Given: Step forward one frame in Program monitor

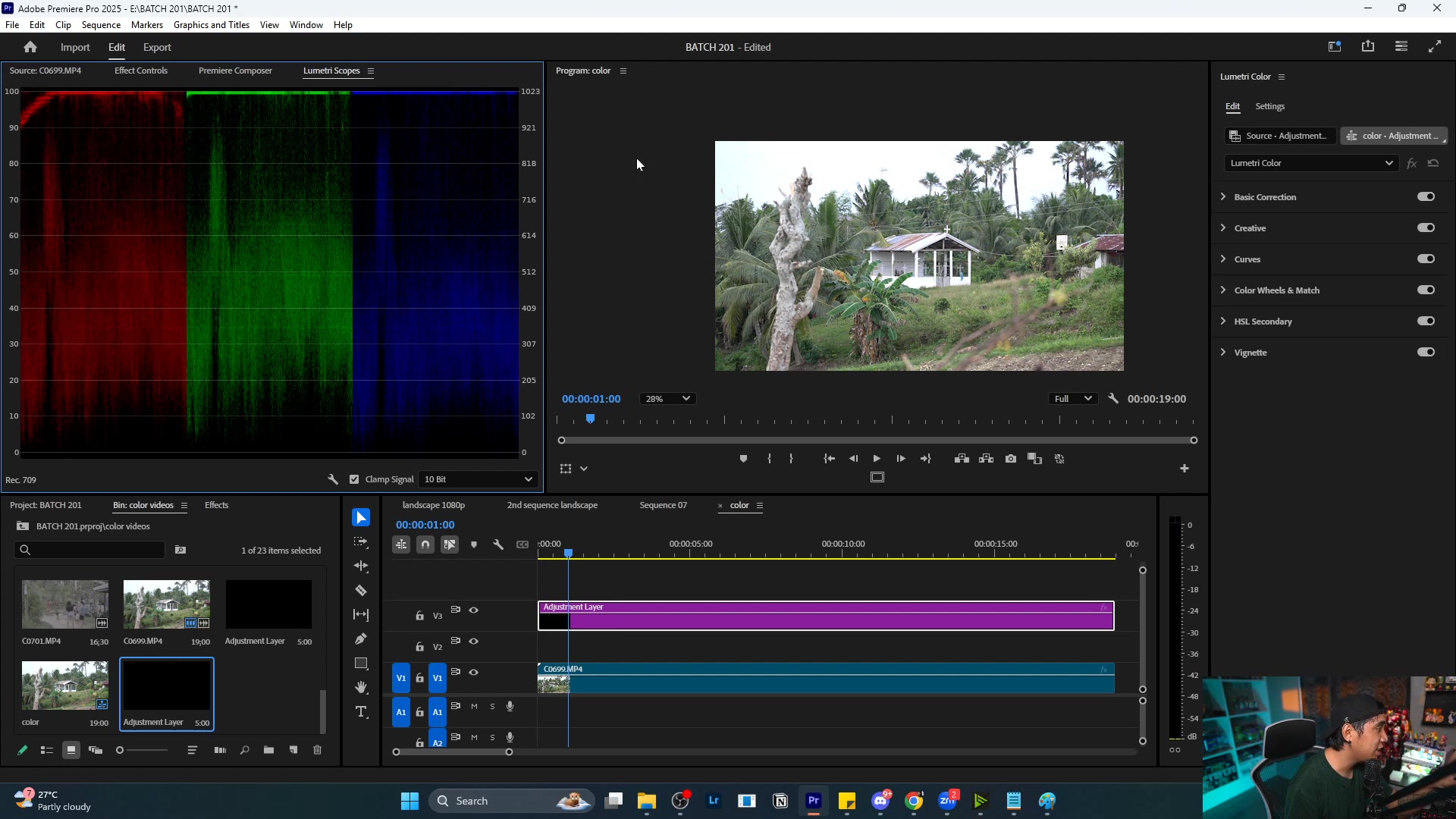Looking at the screenshot, I should pyautogui.click(x=901, y=459).
